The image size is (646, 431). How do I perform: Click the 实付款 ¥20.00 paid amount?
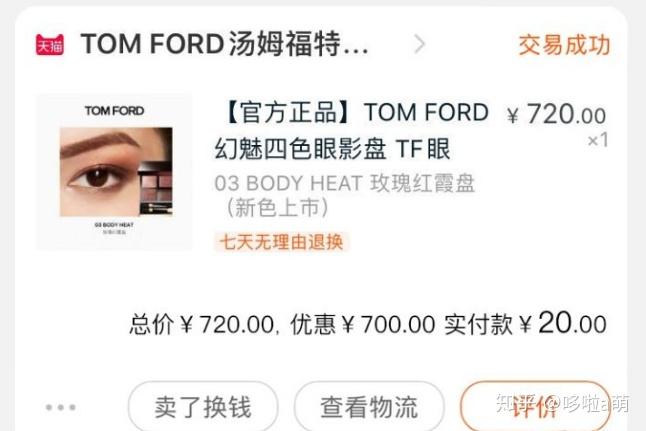tap(525, 323)
